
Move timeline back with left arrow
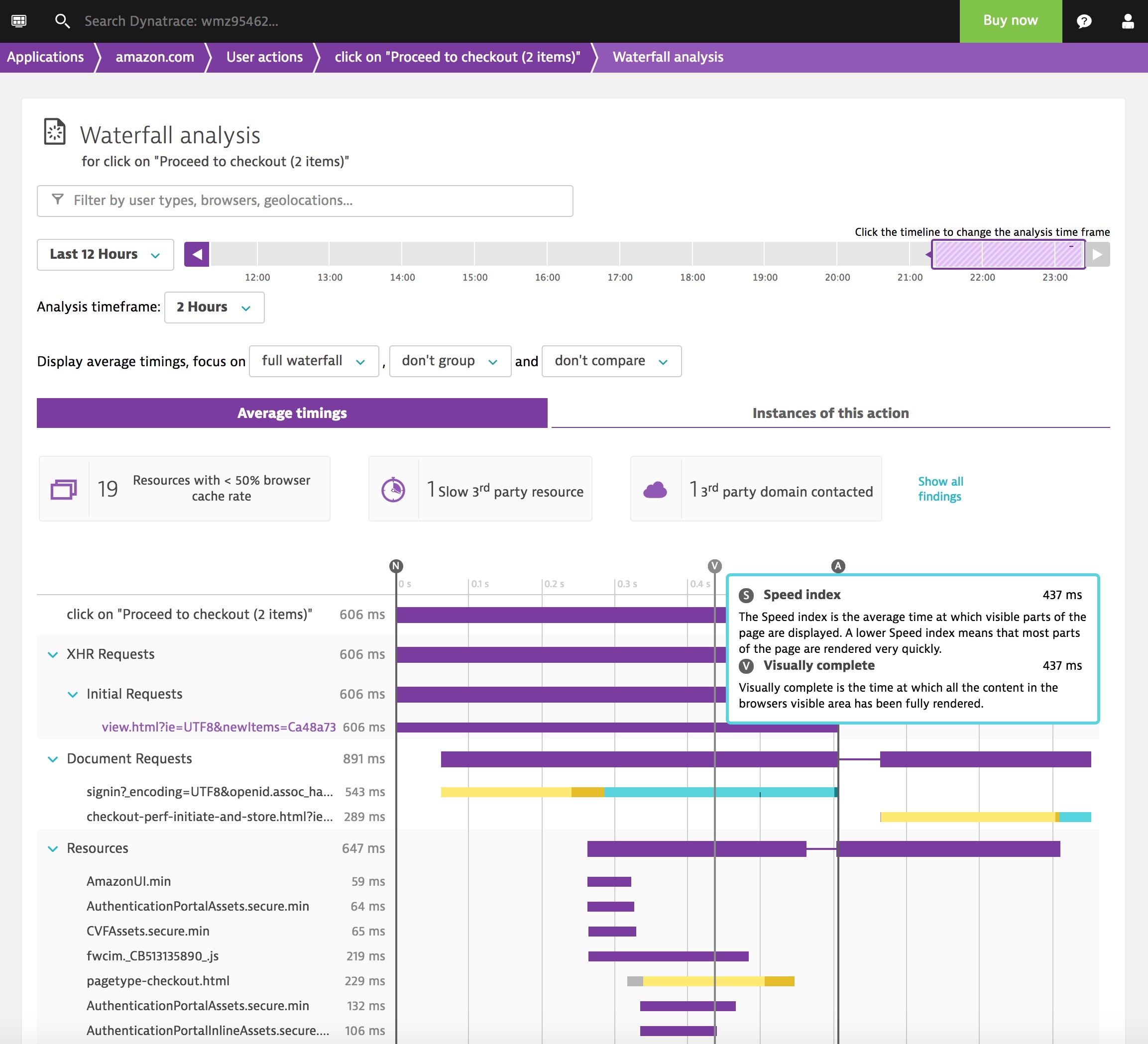click(197, 254)
